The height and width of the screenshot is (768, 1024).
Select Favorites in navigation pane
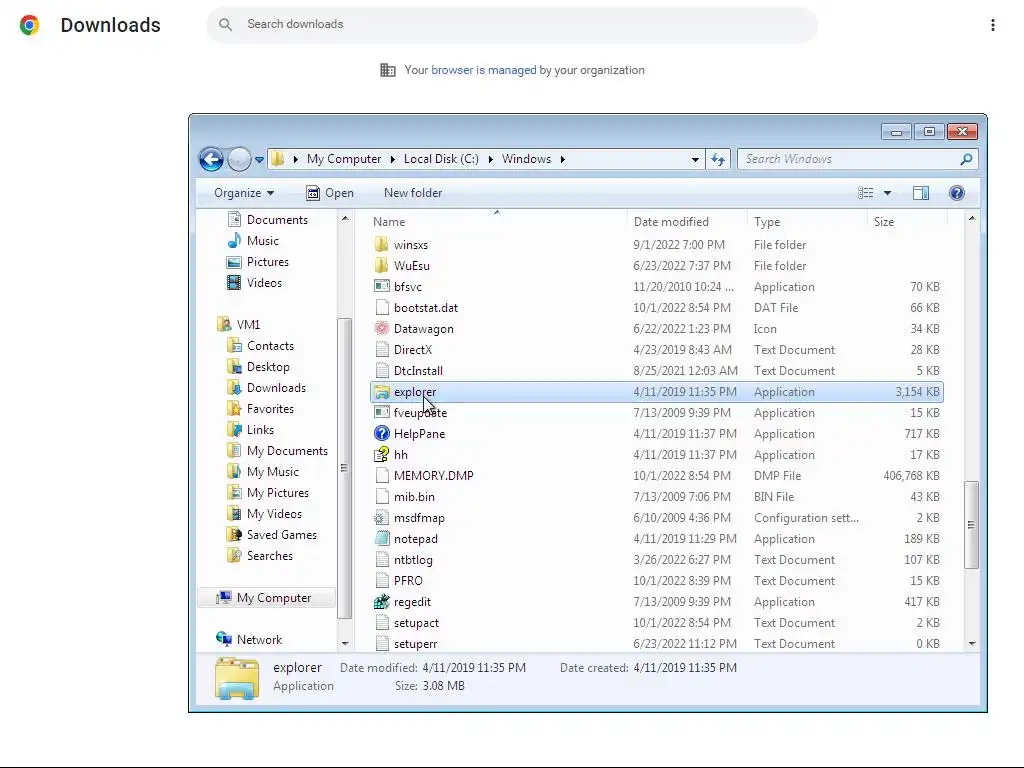point(260,408)
